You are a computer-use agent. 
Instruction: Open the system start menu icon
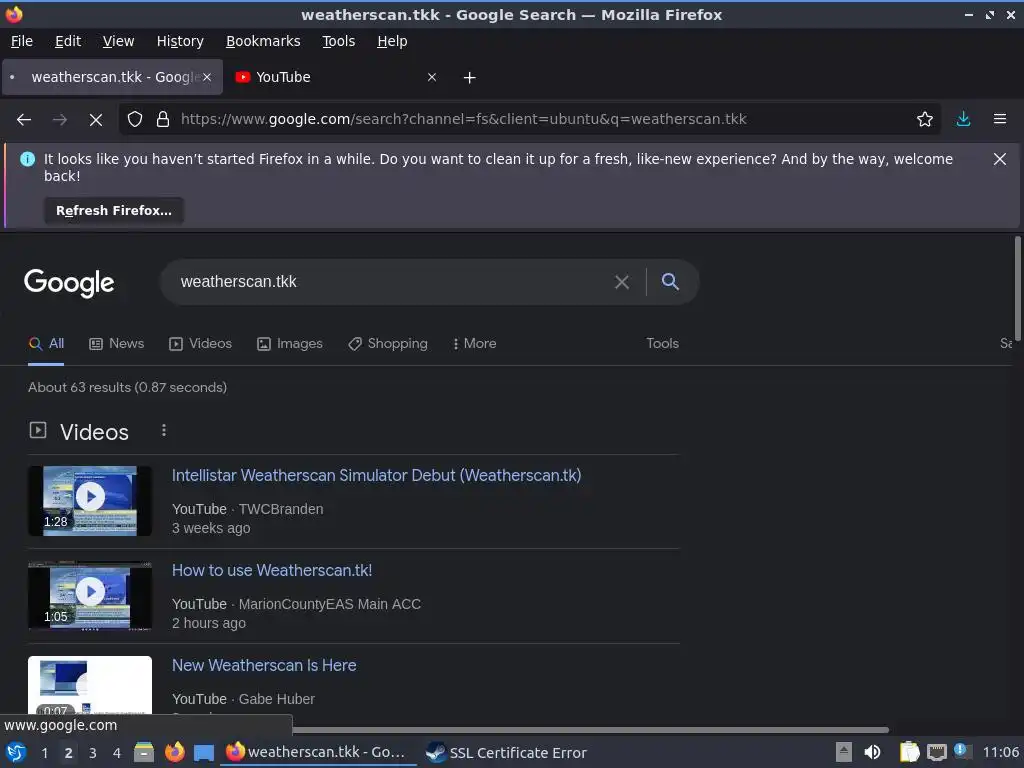(16, 753)
